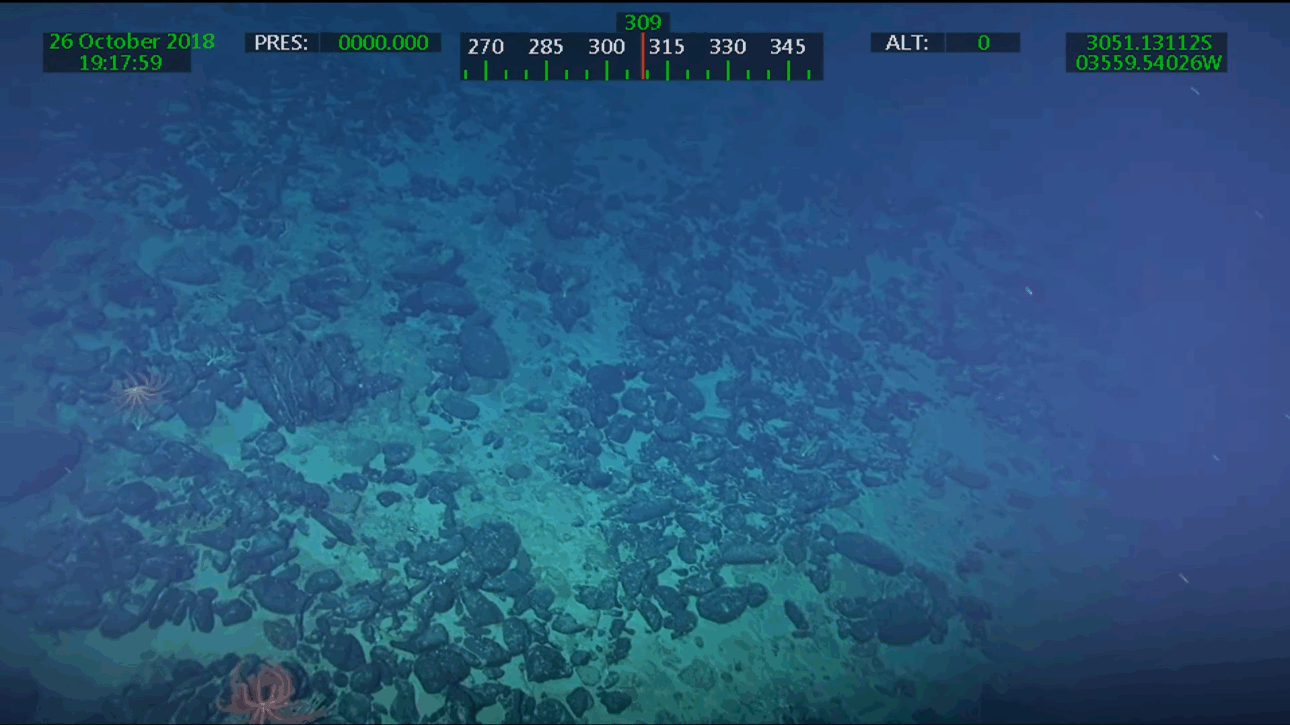1290x725 pixels.
Task: Click compass mark 345
Action: [x=788, y=47]
